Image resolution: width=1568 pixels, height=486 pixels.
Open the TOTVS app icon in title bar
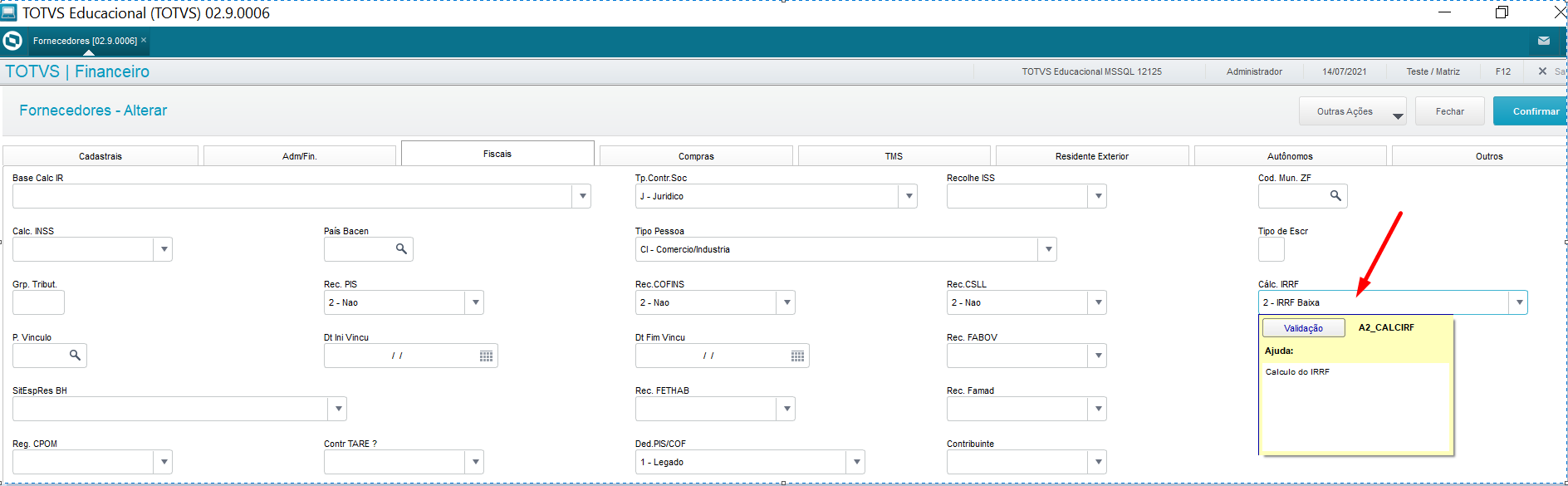pyautogui.click(x=9, y=12)
